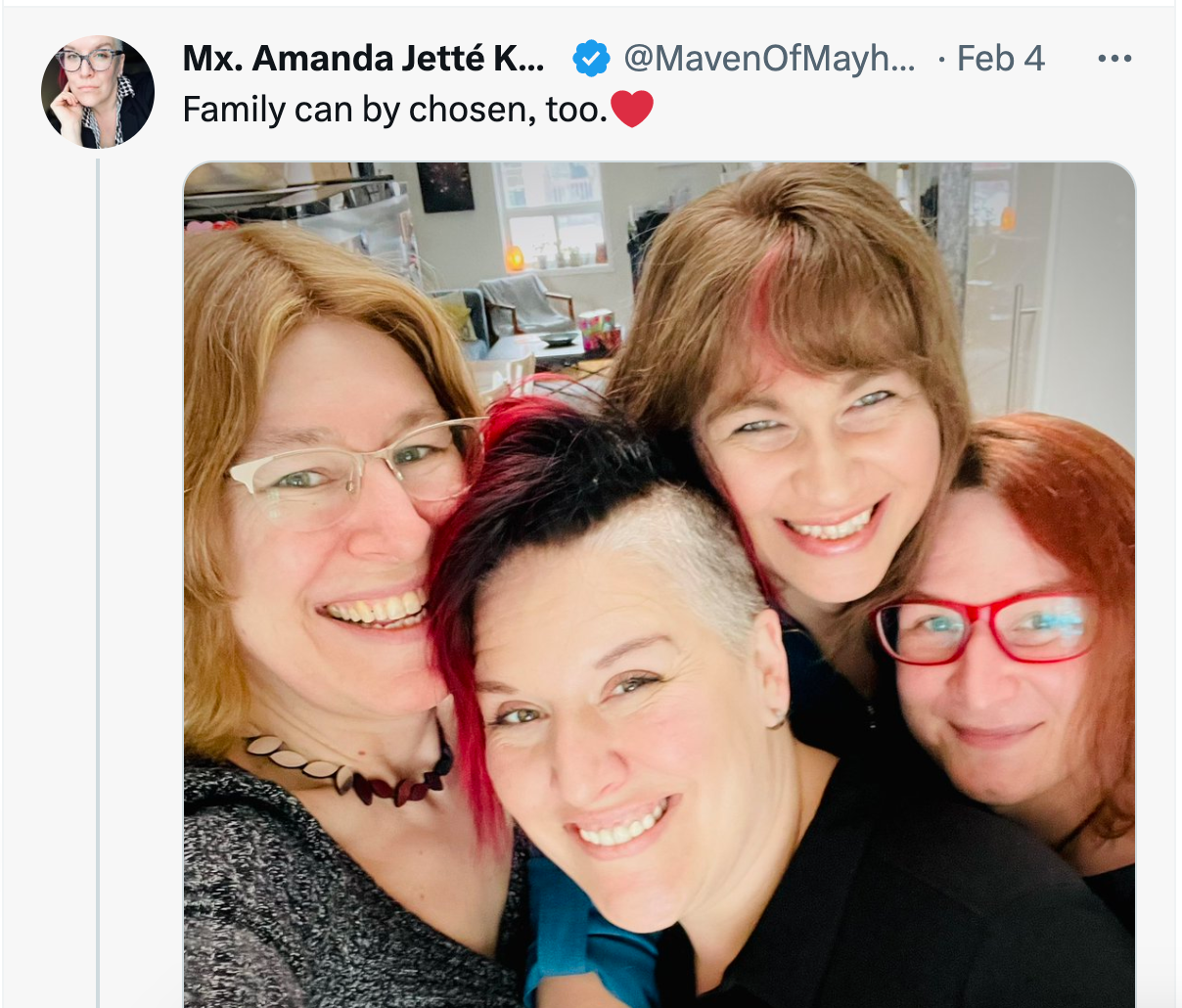Open the author's round profile avatar
Viewport: 1182px width, 1008px height.
97,93
